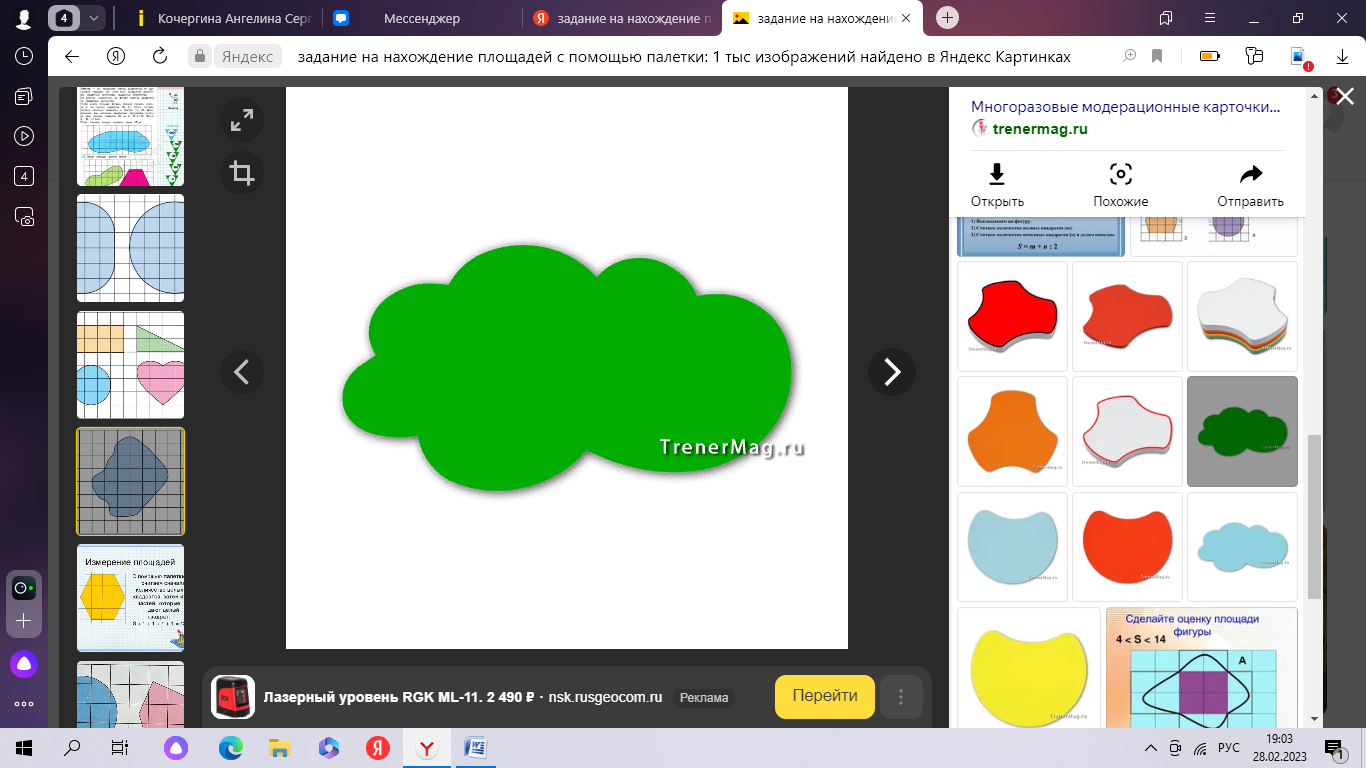This screenshot has height=768, width=1366.
Task: Open the browser extensions icon
Action: pyautogui.click(x=1254, y=56)
